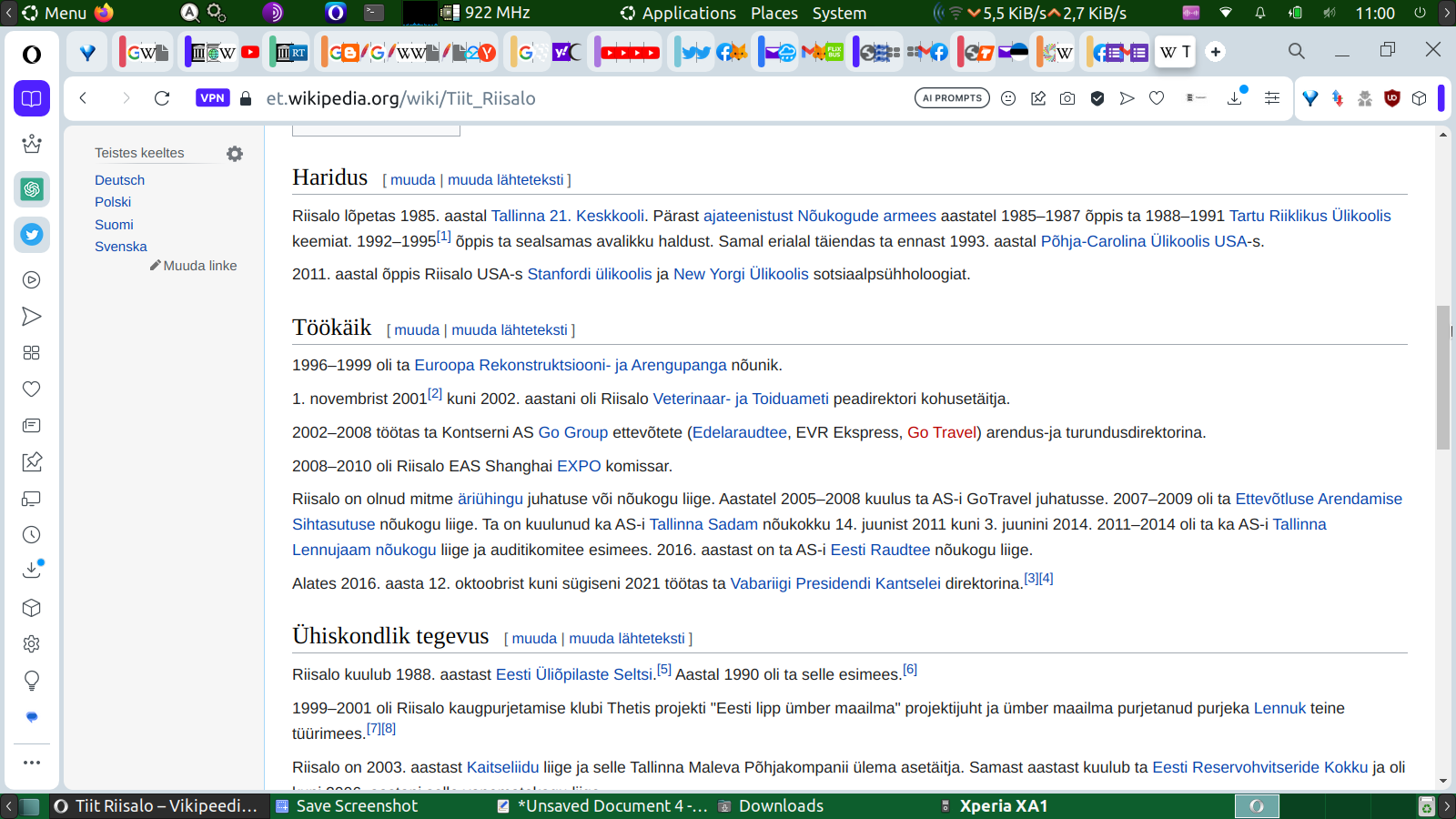The image size is (1456, 819).
Task: Open ChatGPT in the Opera sidebar
Action: point(32,189)
